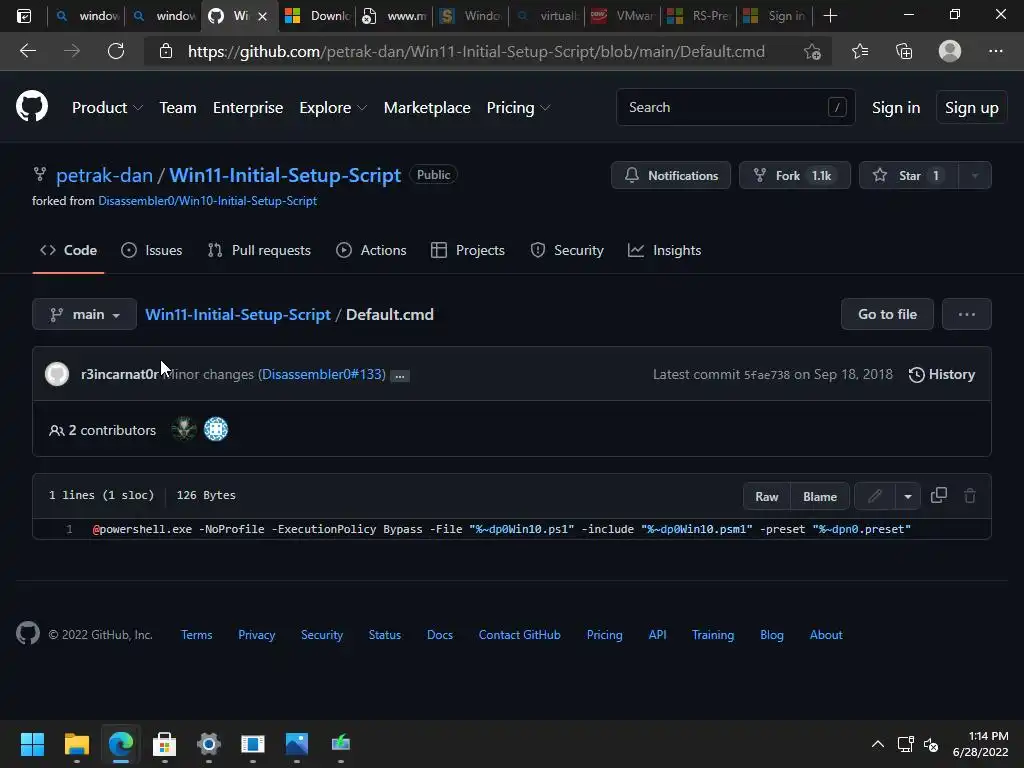Open the Disassembler0#133 link
1024x768 pixels.
pos(321,374)
